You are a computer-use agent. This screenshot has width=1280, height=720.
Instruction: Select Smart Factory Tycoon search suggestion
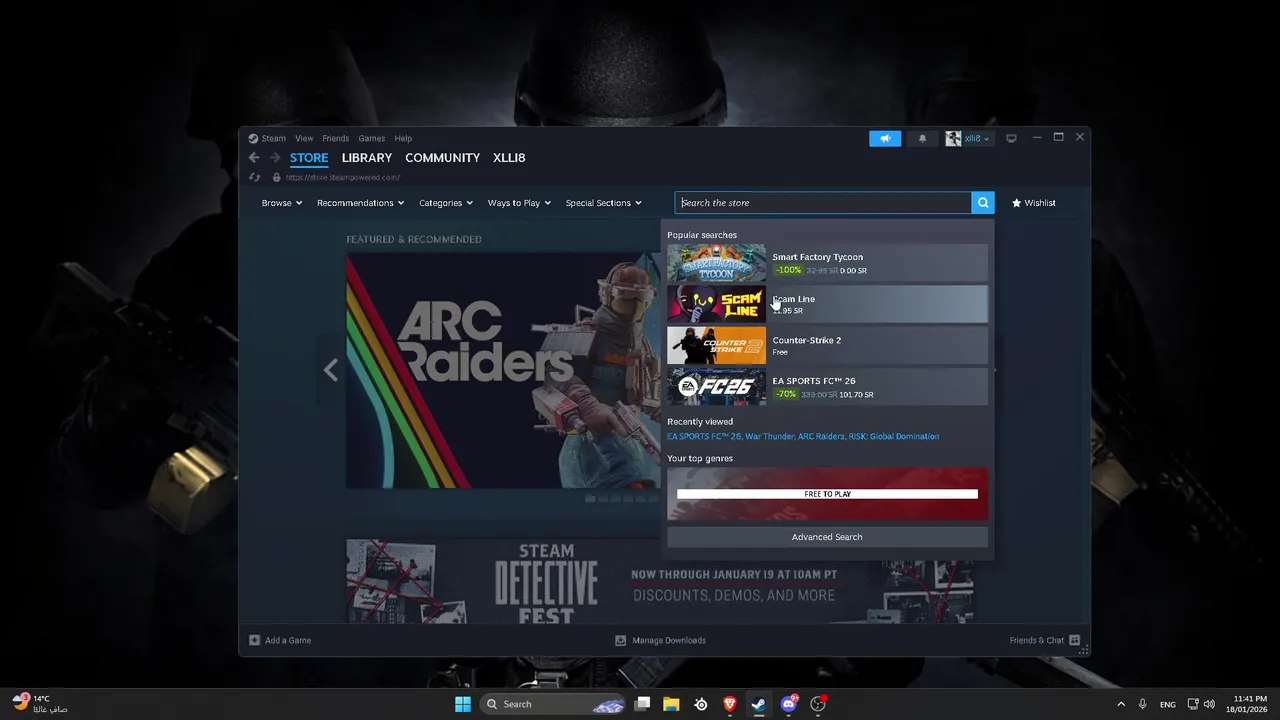click(x=827, y=263)
